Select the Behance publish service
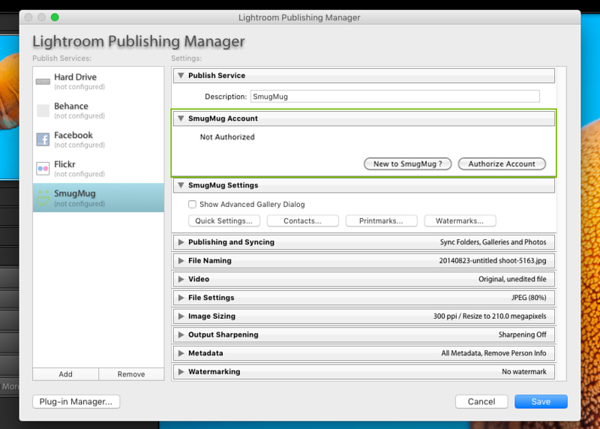Viewport: 600px width, 429px height. click(x=98, y=111)
